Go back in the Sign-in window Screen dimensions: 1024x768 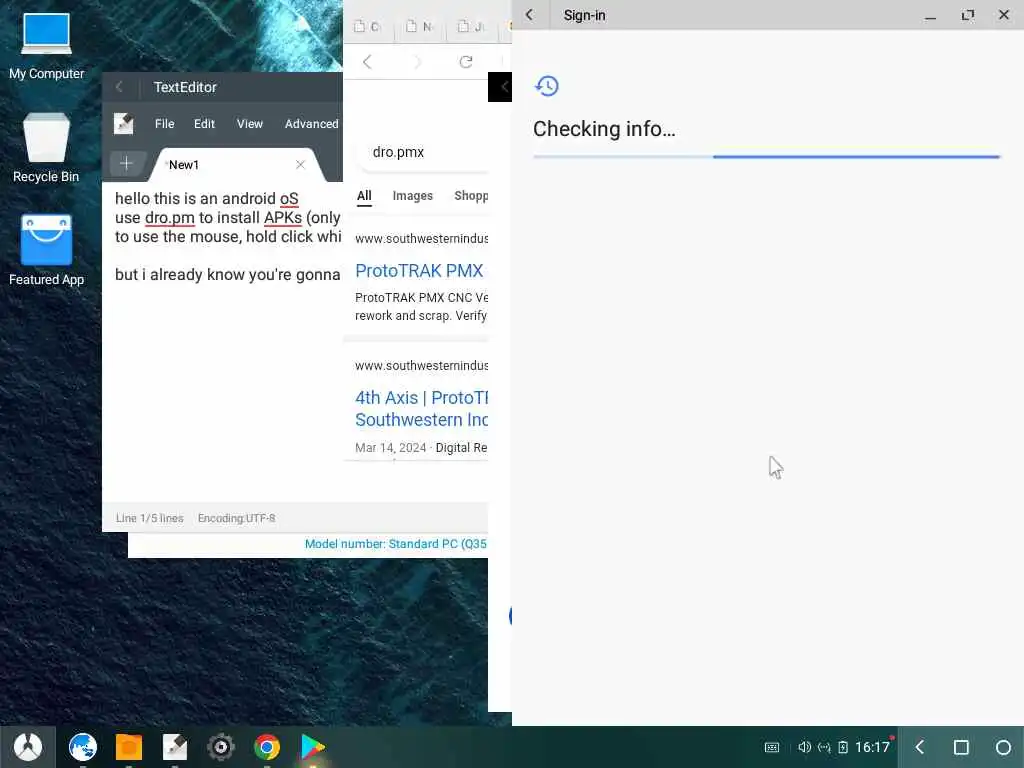click(530, 15)
